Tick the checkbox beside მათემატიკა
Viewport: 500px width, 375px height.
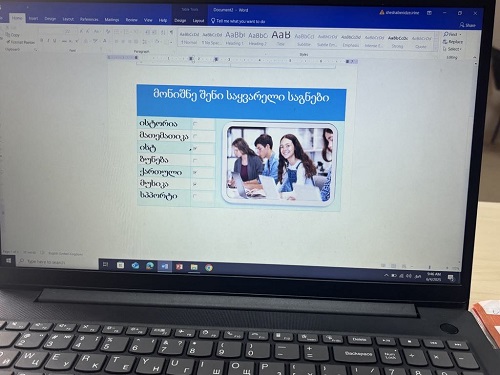195,136
